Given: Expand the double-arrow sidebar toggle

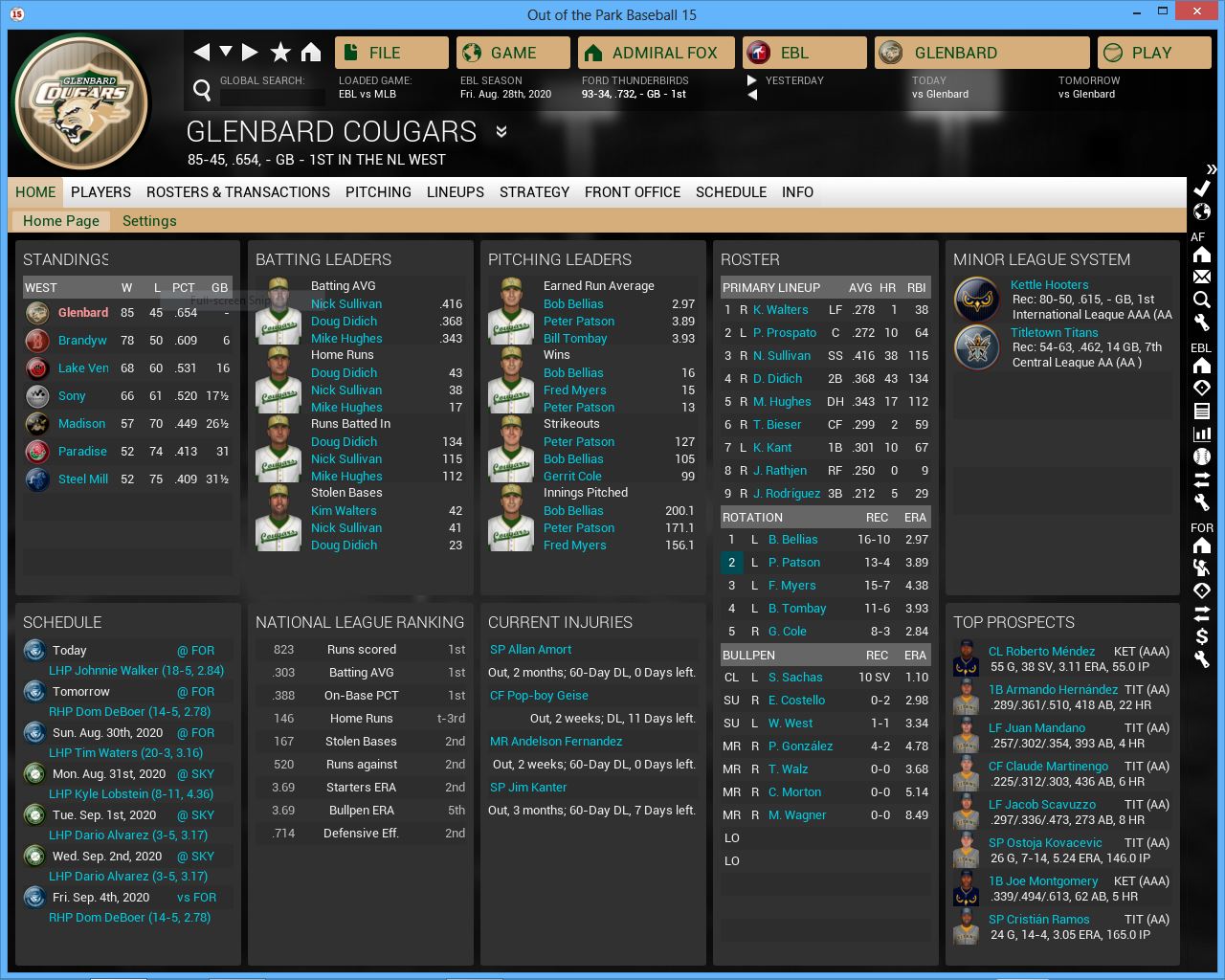Looking at the screenshot, I should [x=1212, y=169].
